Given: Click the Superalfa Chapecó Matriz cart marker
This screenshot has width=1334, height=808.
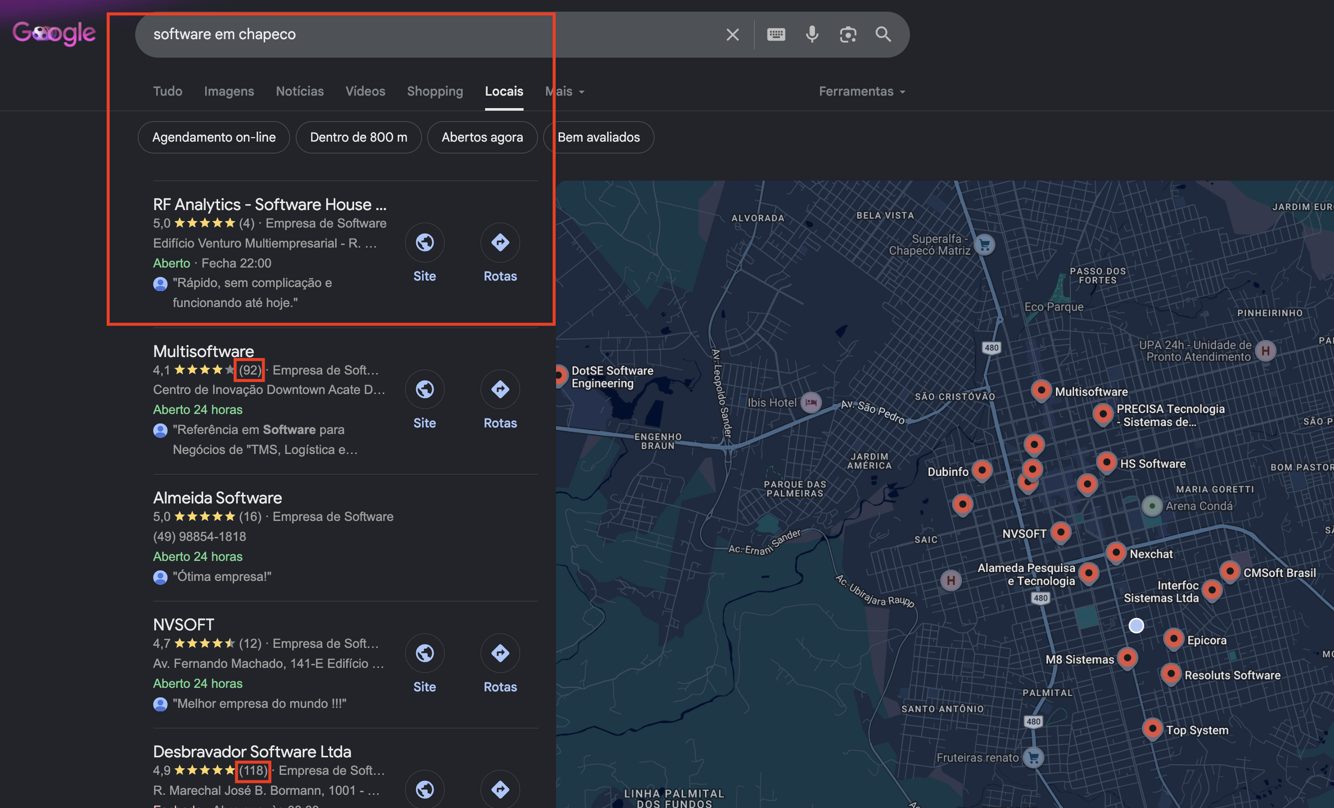Looking at the screenshot, I should pyautogui.click(x=984, y=244).
